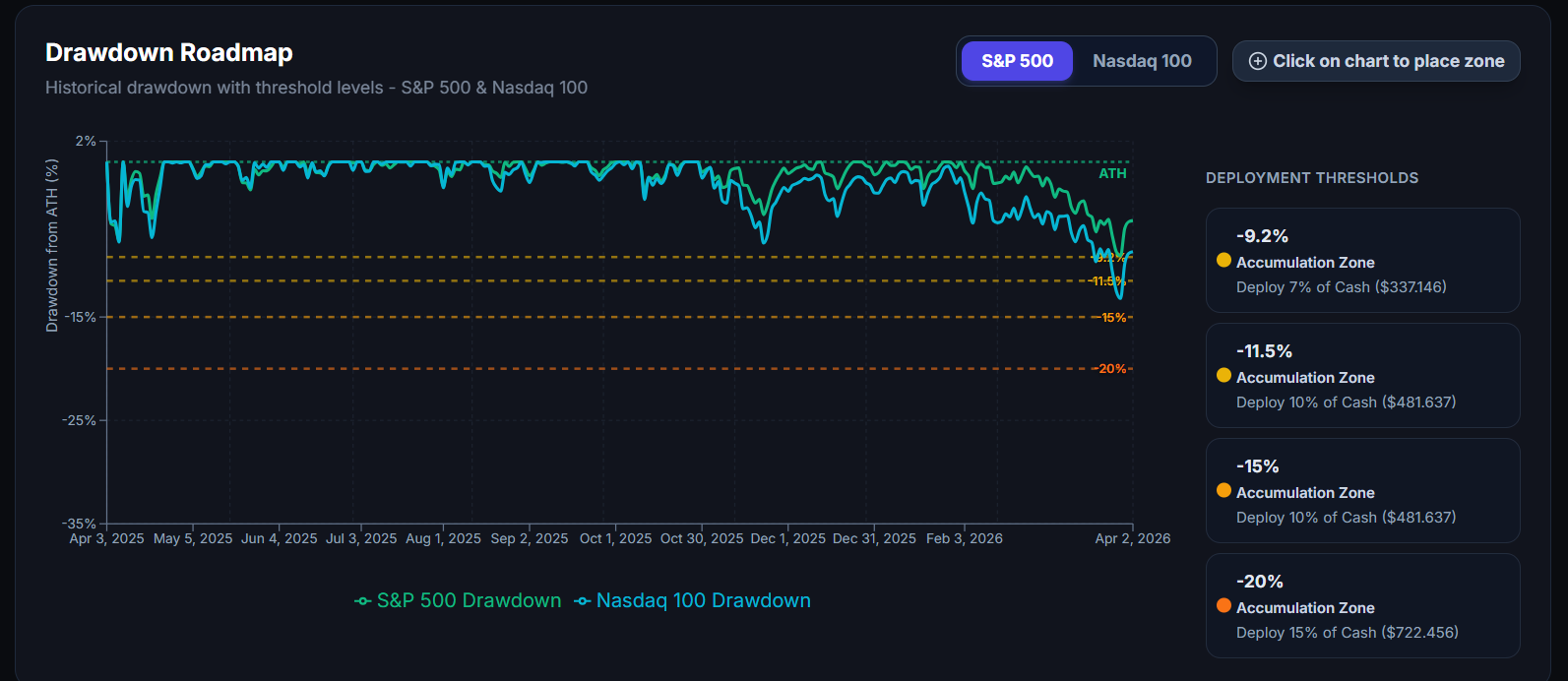Click 'Deploy 15% of Cash ($722.456)' text
This screenshot has width=1568, height=681.
click(1348, 633)
